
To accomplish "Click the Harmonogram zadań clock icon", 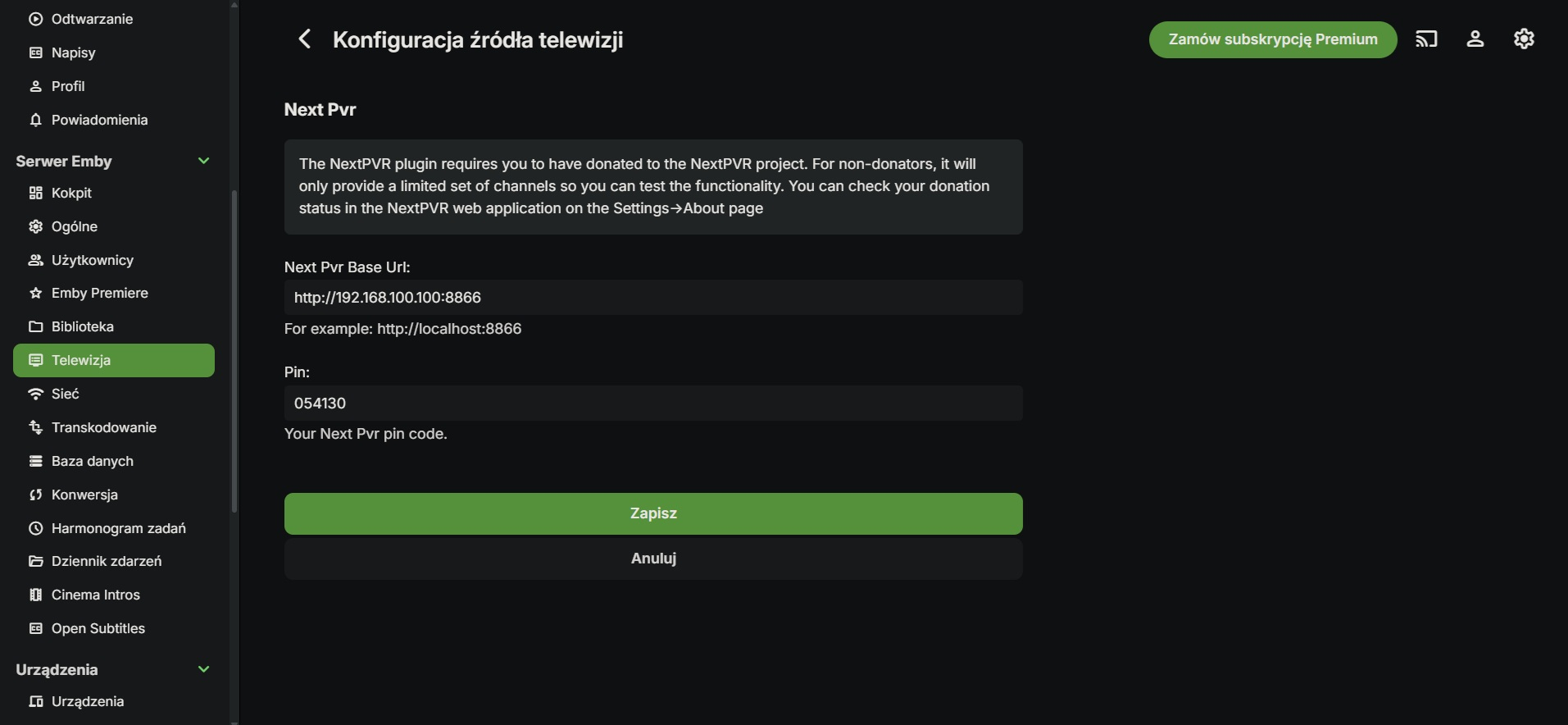I will click(x=36, y=528).
